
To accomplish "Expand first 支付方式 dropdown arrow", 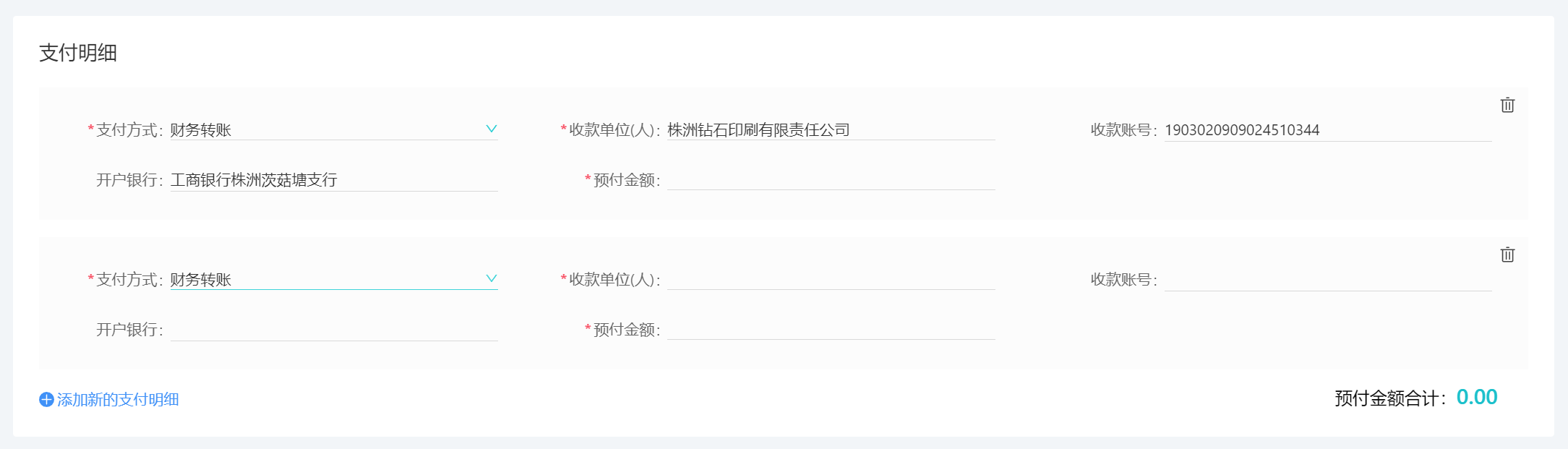I will tap(491, 129).
